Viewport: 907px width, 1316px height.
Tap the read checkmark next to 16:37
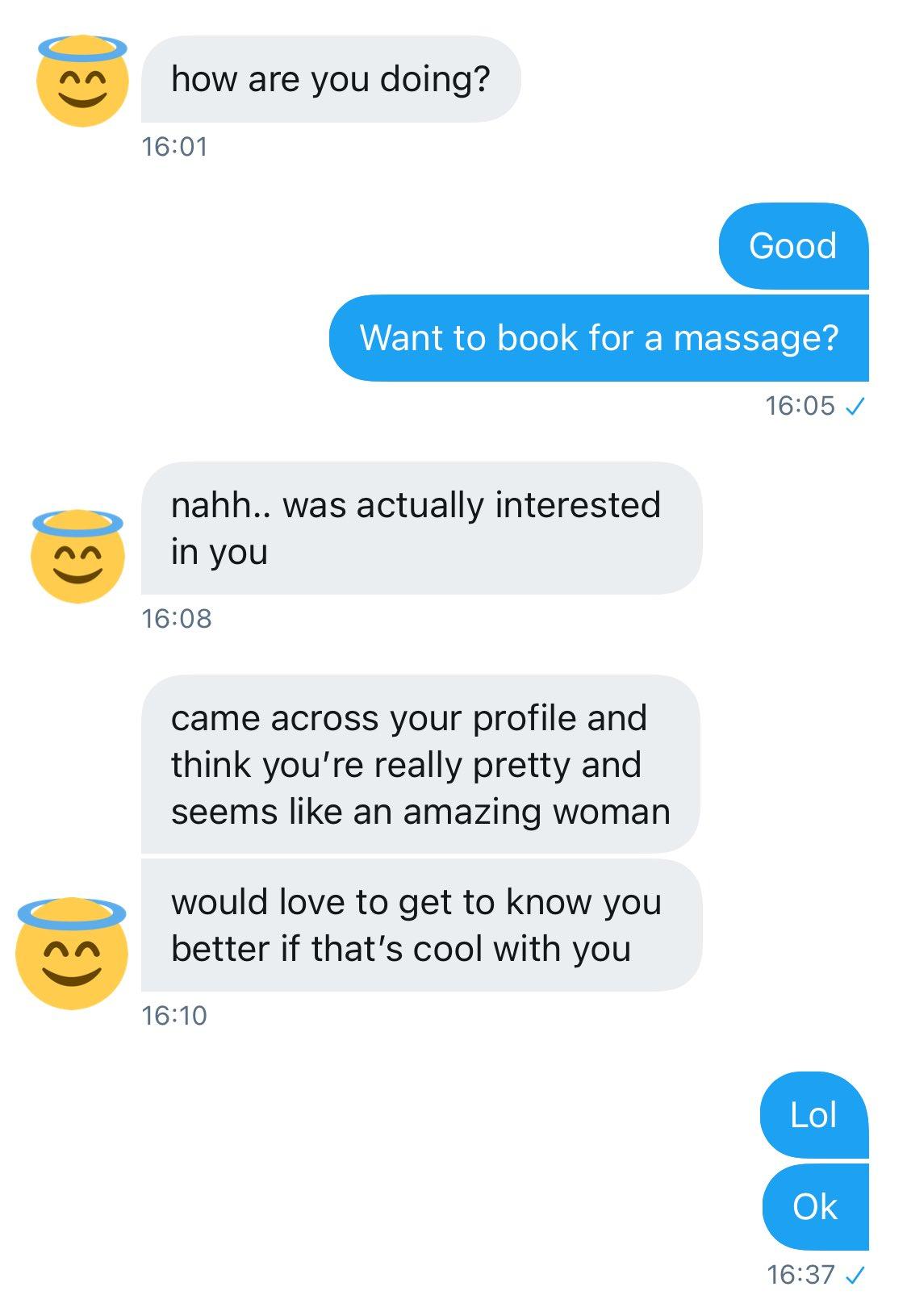[854, 1276]
